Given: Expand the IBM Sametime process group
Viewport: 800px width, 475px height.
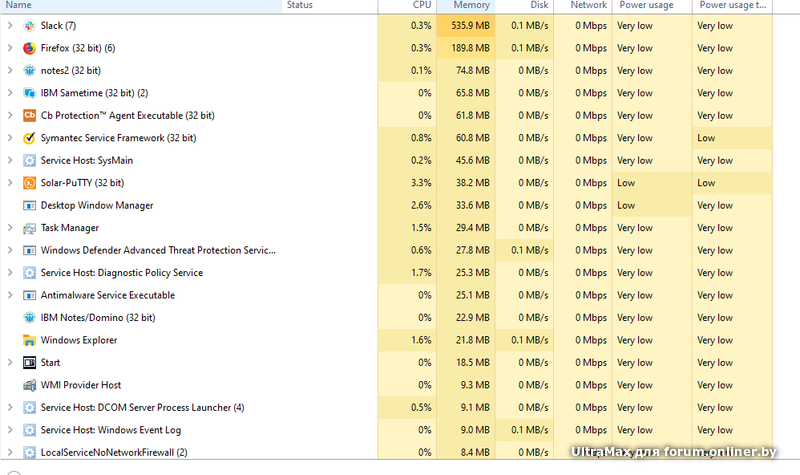Looking at the screenshot, I should 9,93.
